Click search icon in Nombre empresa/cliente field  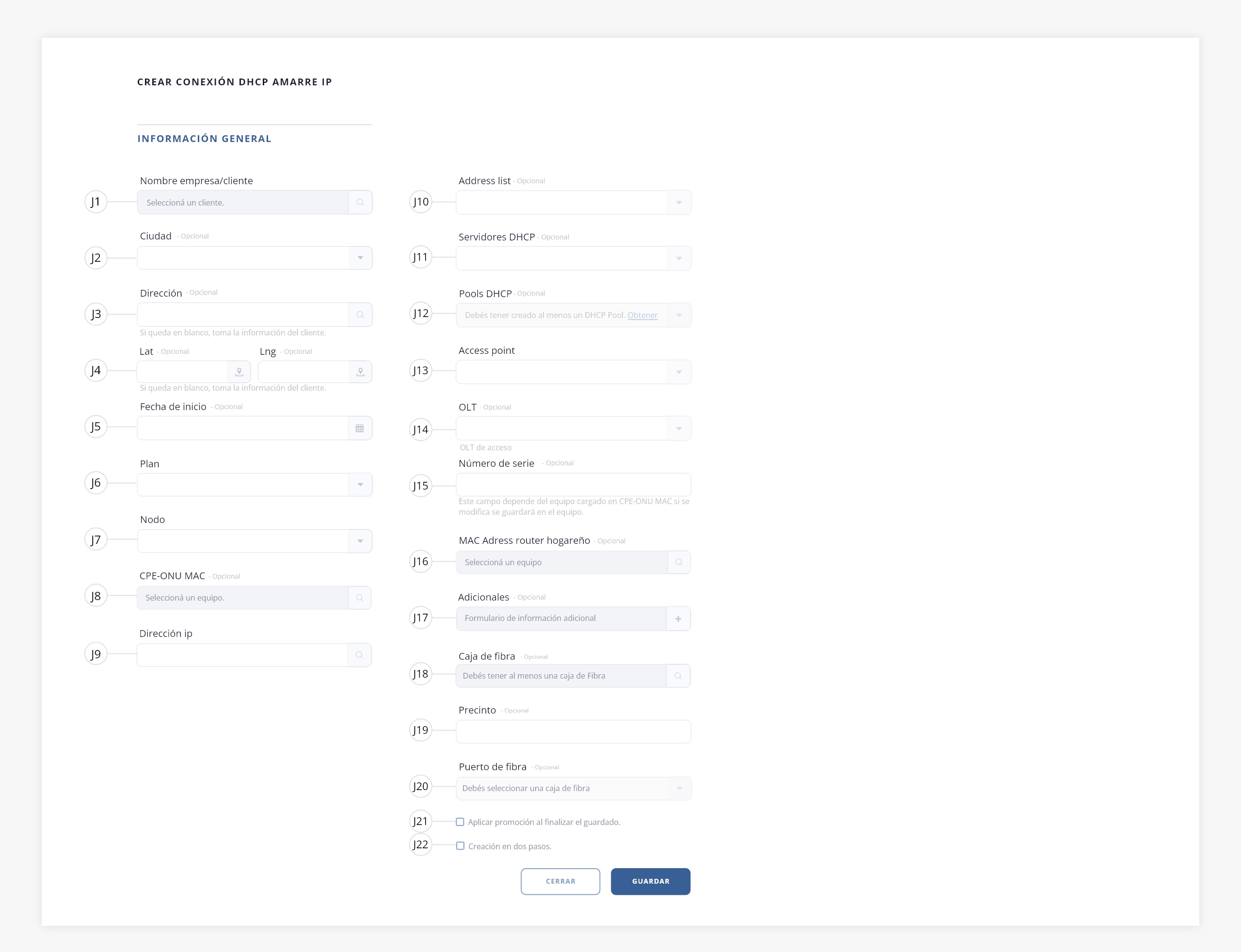(x=360, y=202)
